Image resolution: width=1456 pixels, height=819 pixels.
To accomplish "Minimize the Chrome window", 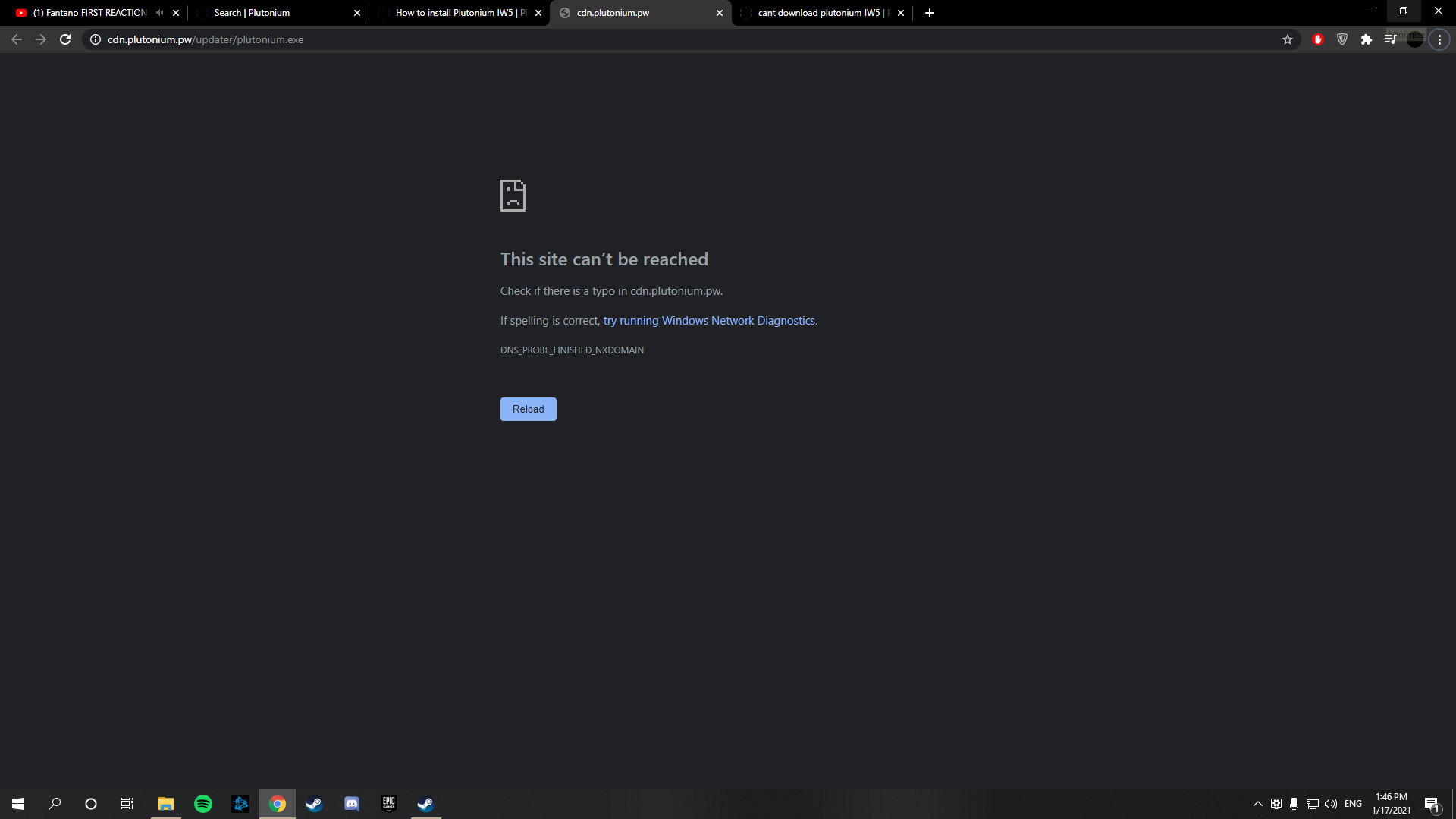I will [1369, 11].
